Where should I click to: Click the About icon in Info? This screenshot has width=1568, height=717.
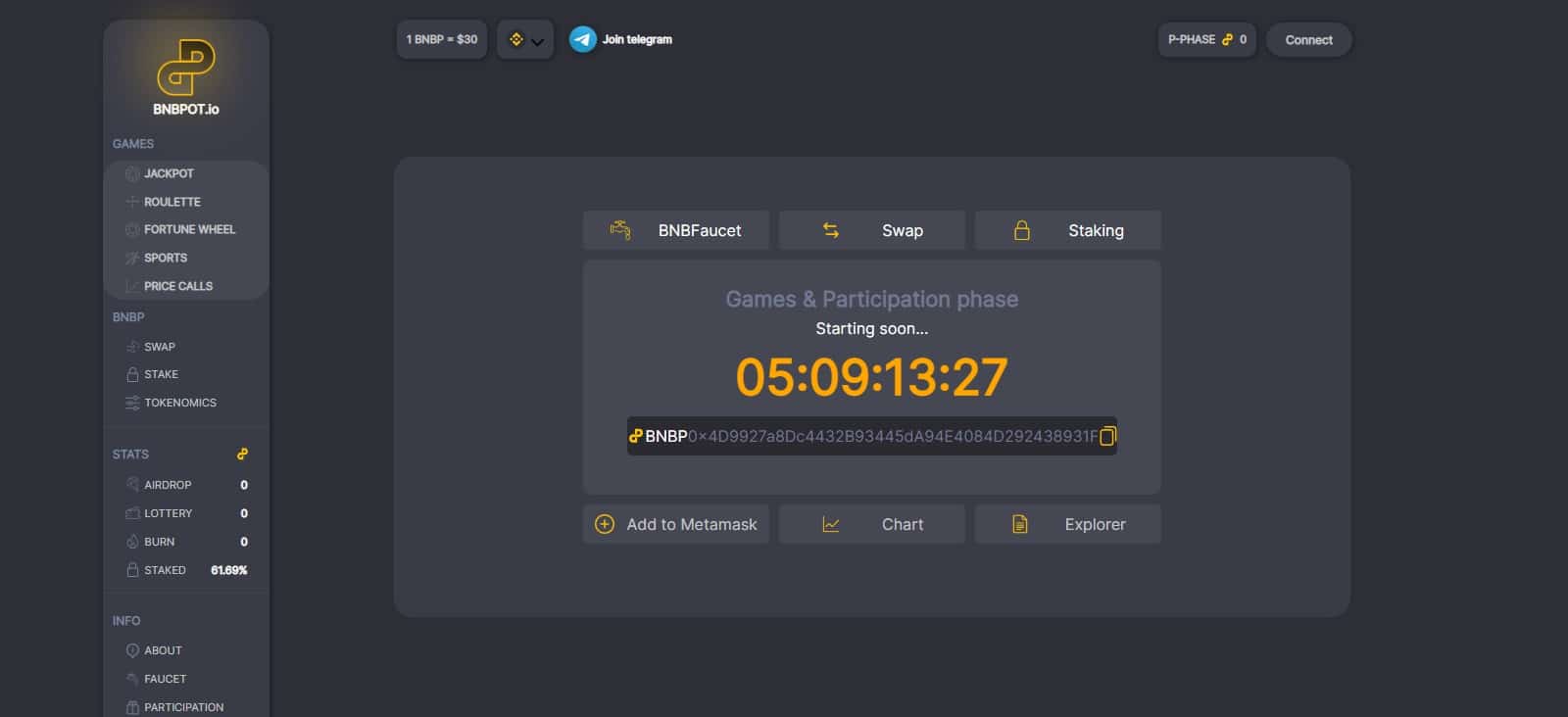(x=132, y=650)
